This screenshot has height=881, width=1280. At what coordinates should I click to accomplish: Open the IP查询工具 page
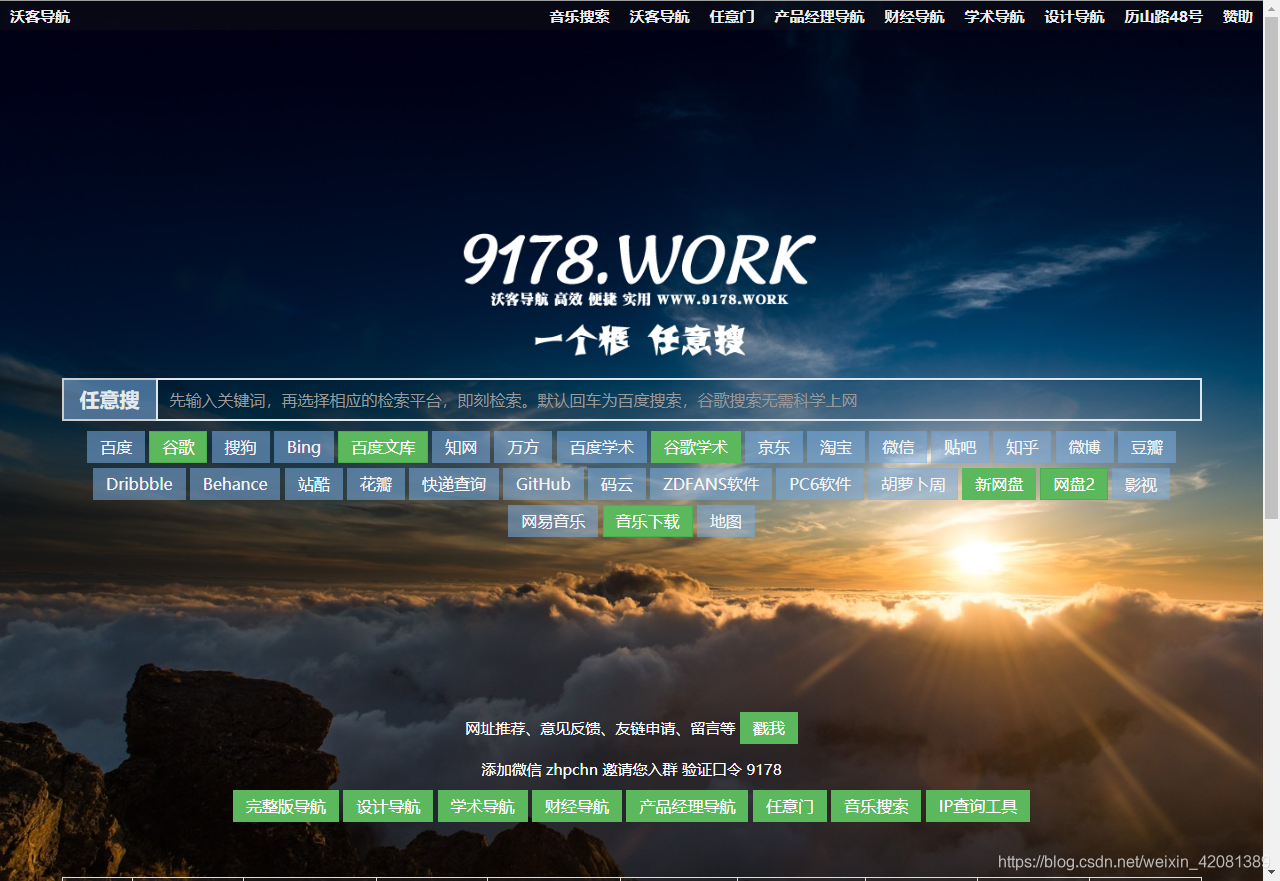[977, 806]
